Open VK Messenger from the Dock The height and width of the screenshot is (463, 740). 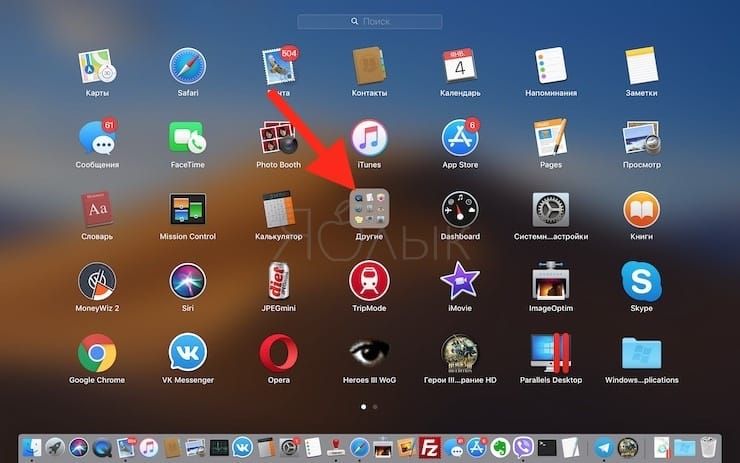click(242, 447)
